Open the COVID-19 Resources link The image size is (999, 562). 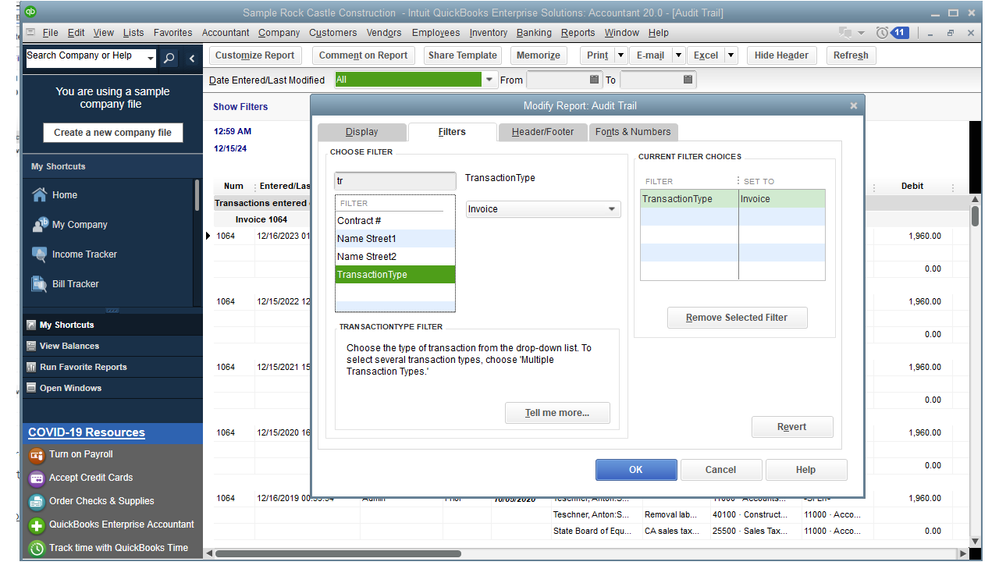(x=87, y=433)
